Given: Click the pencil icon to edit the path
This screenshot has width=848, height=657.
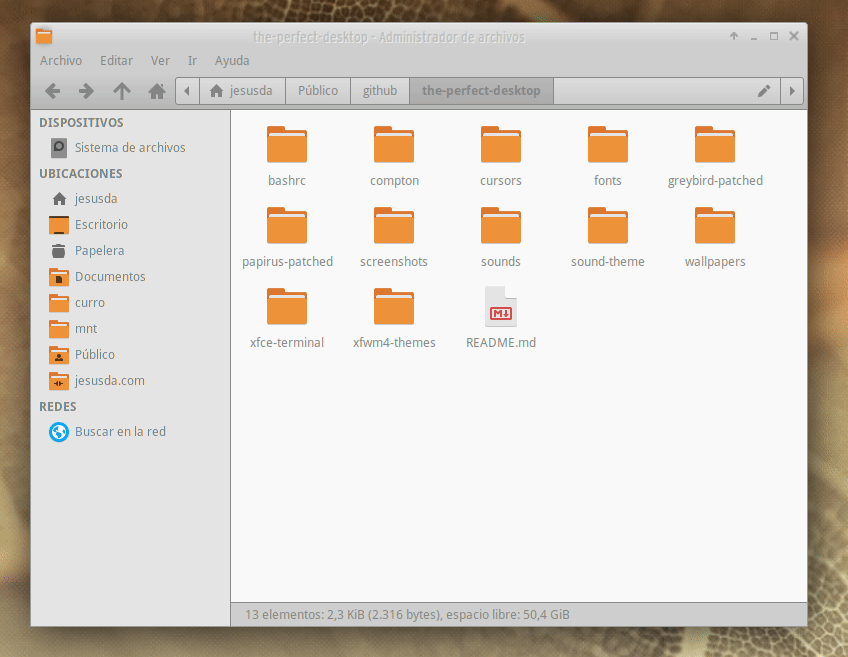Looking at the screenshot, I should click(x=764, y=91).
